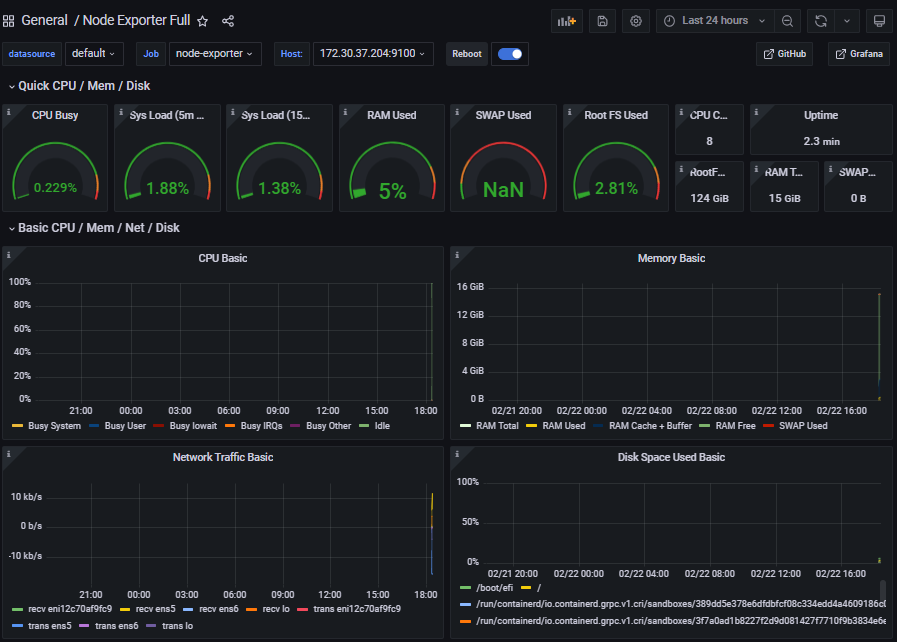897x642 pixels.
Task: Zoom out the time range
Action: (x=787, y=21)
